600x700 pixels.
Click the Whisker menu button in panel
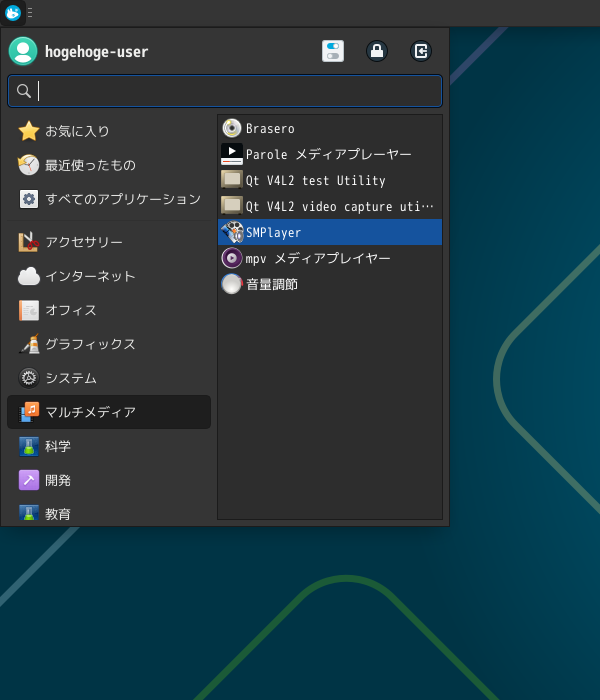[13, 13]
